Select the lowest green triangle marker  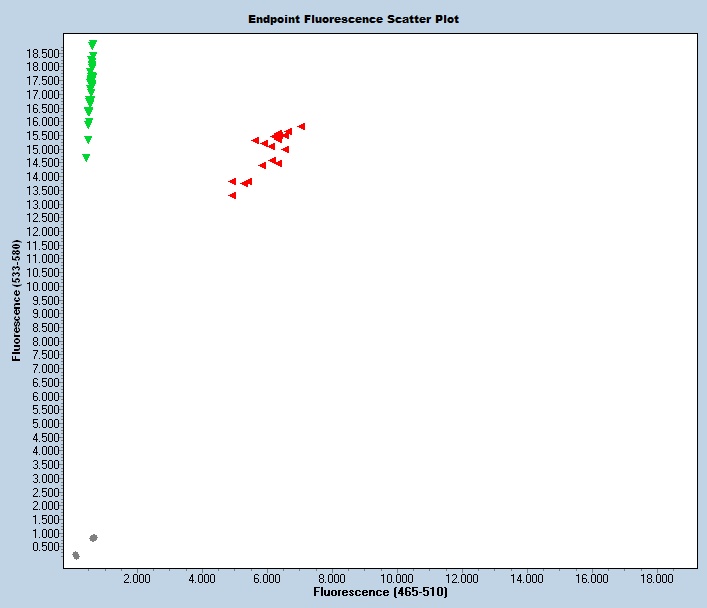pyautogui.click(x=86, y=157)
